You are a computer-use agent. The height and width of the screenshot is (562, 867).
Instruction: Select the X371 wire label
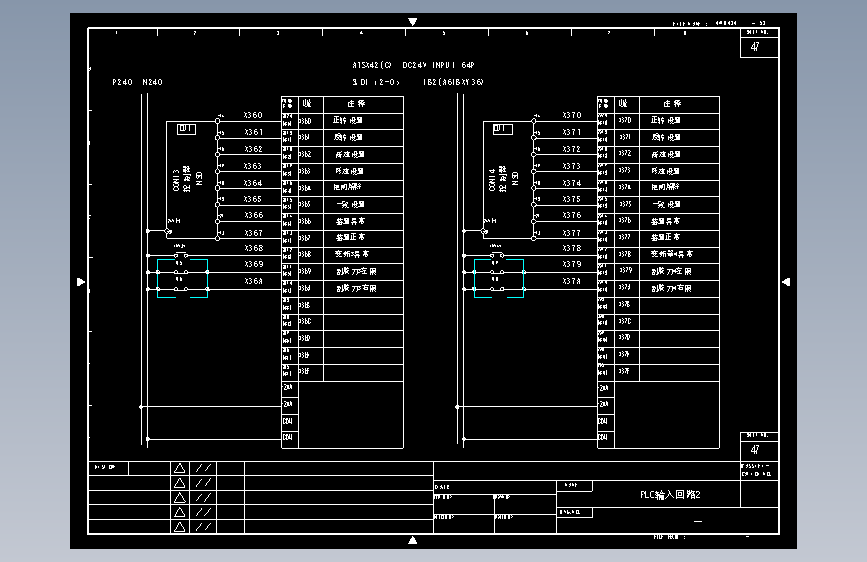572,132
